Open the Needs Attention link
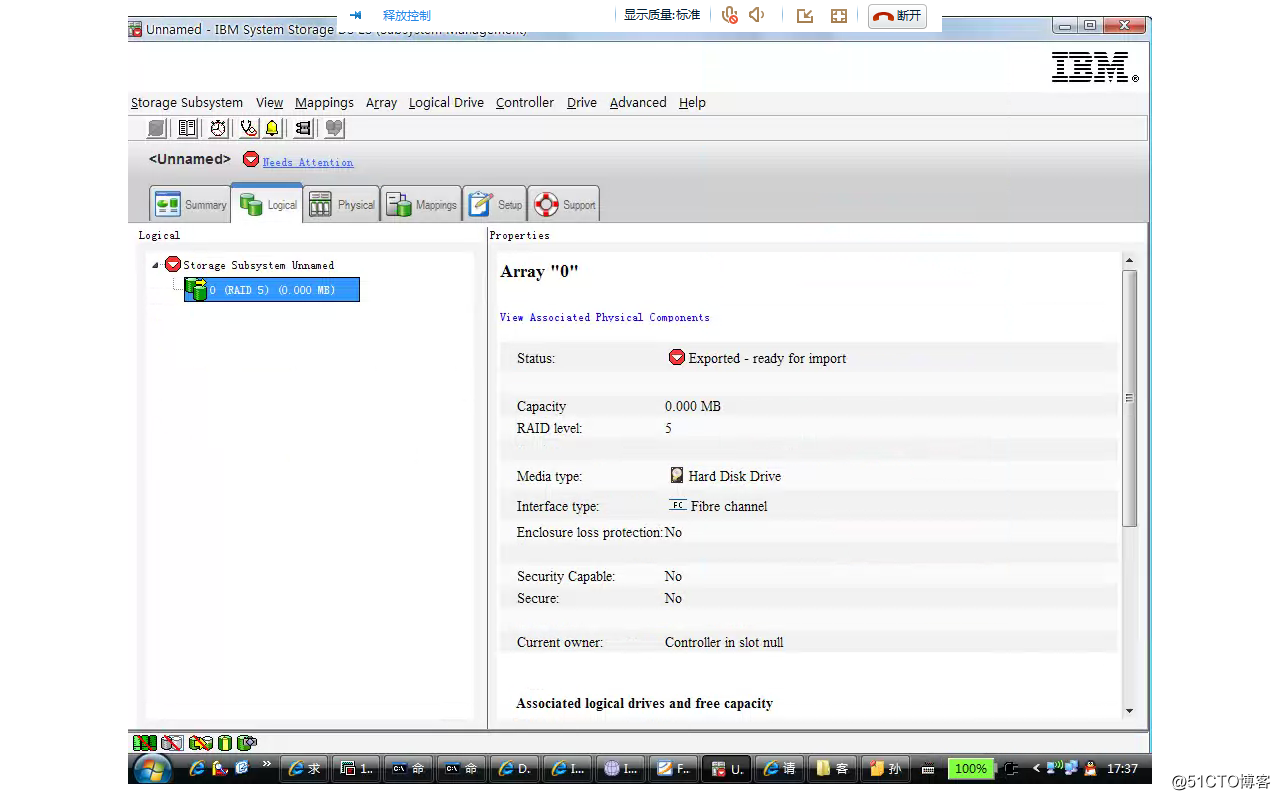 (308, 162)
